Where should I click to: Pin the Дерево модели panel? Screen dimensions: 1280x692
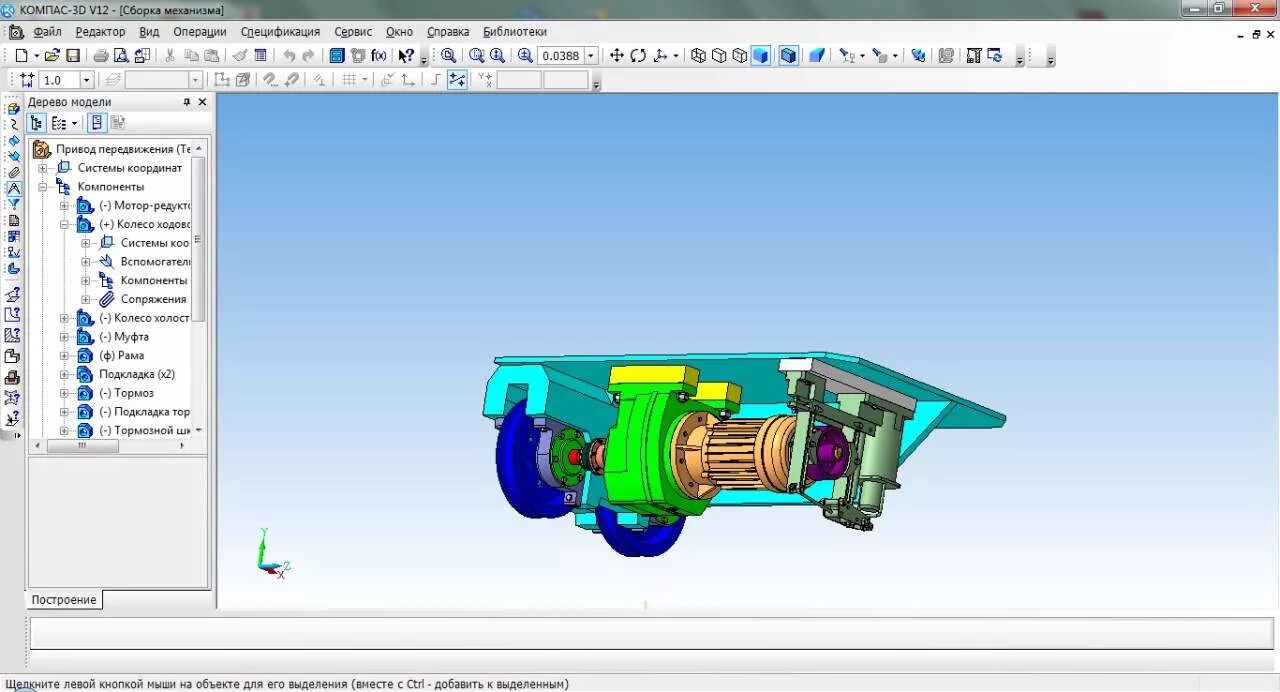coord(186,102)
